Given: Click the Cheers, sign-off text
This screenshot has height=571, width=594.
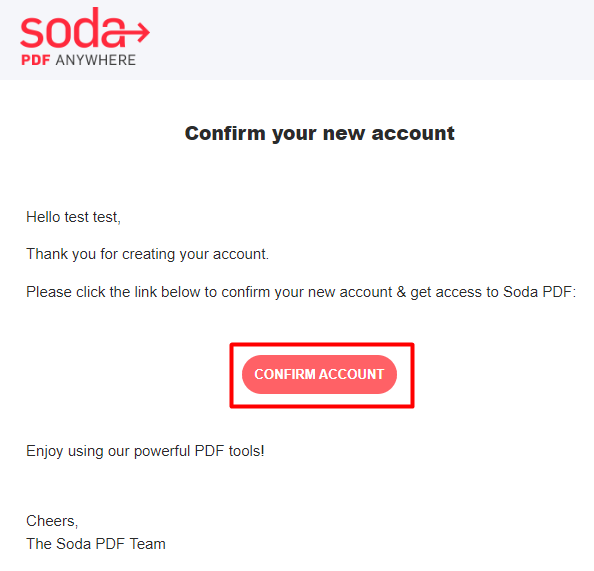Looking at the screenshot, I should pos(52,521).
